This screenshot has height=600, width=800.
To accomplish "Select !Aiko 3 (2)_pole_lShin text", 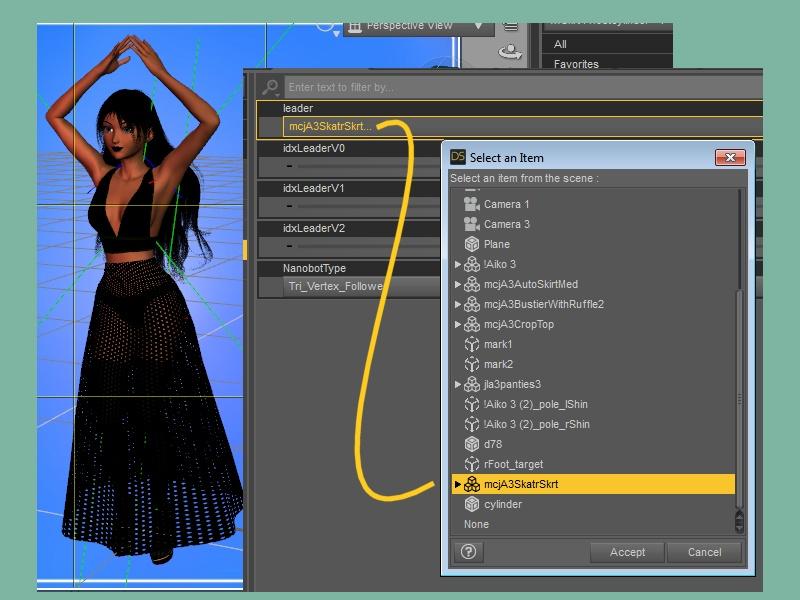I will pos(536,404).
